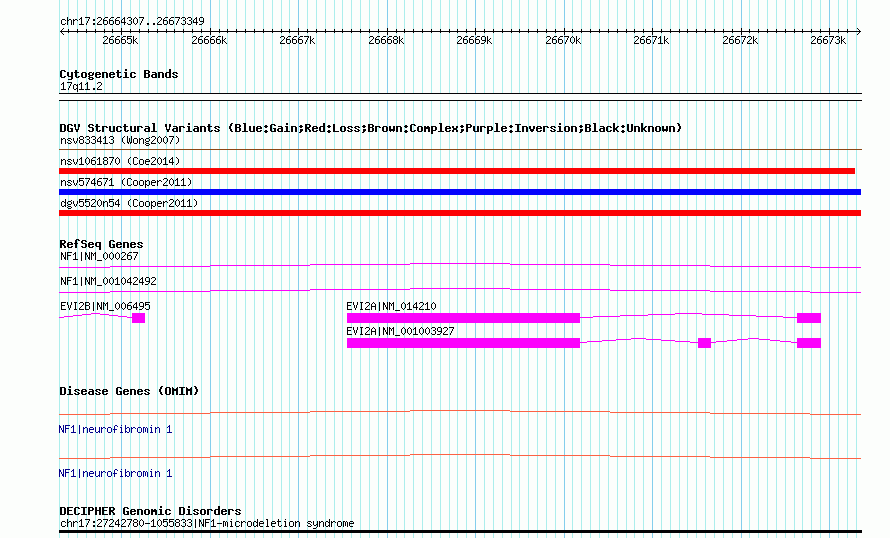
Task: Click the NF1 NM_000267 intron line
Action: point(460,265)
